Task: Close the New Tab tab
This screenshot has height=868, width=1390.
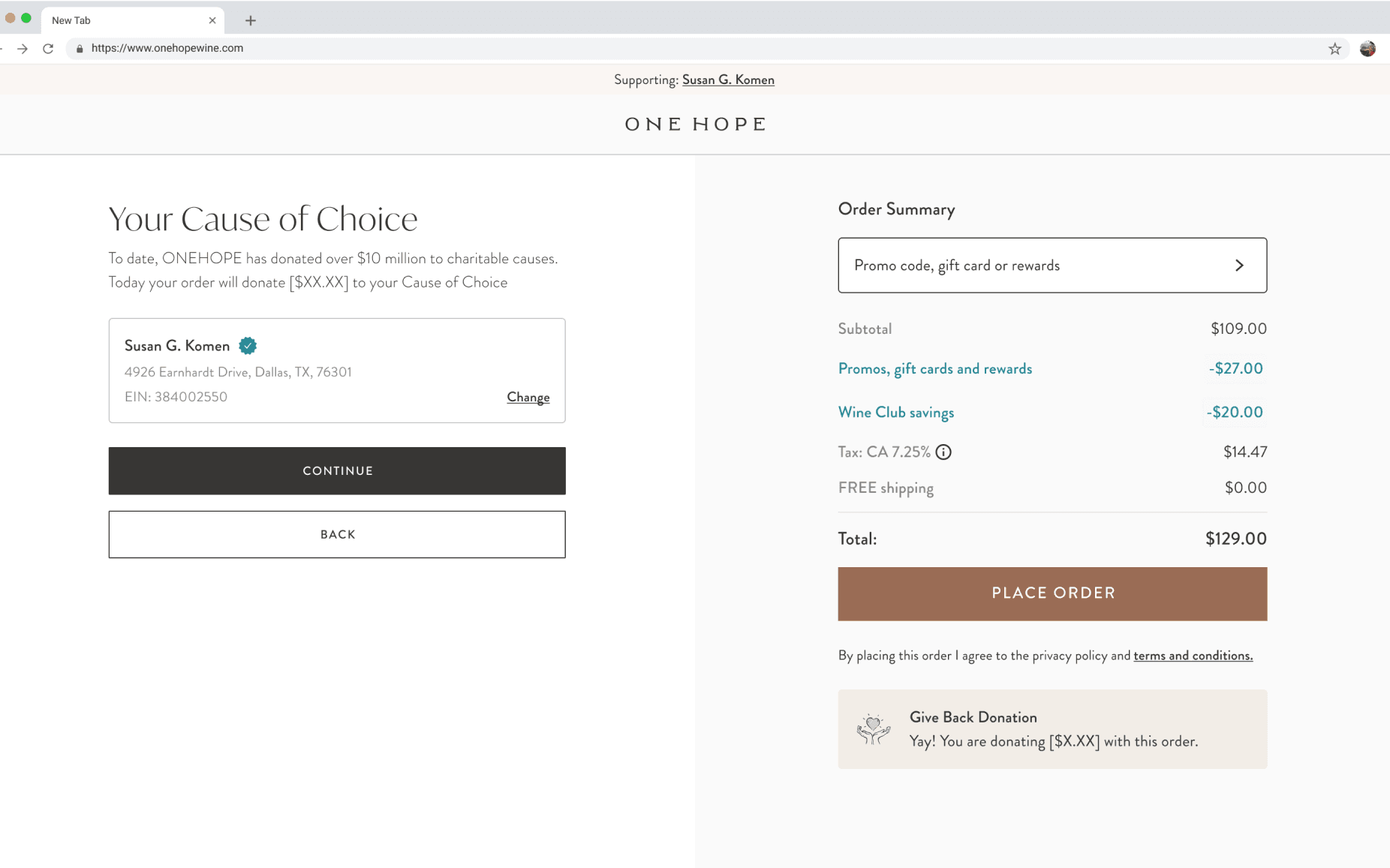Action: point(212,20)
